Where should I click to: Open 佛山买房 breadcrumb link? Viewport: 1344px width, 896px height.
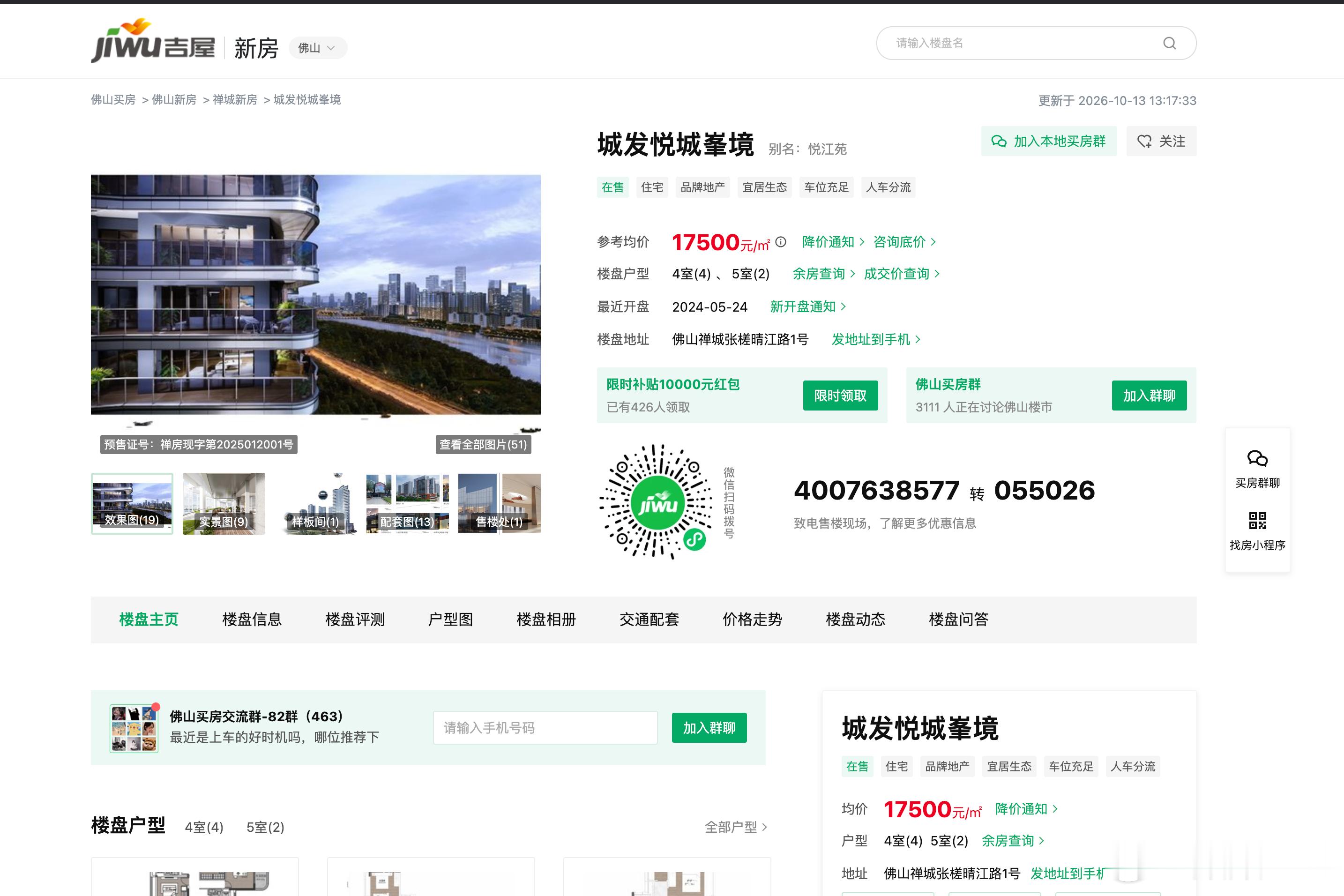pos(113,100)
